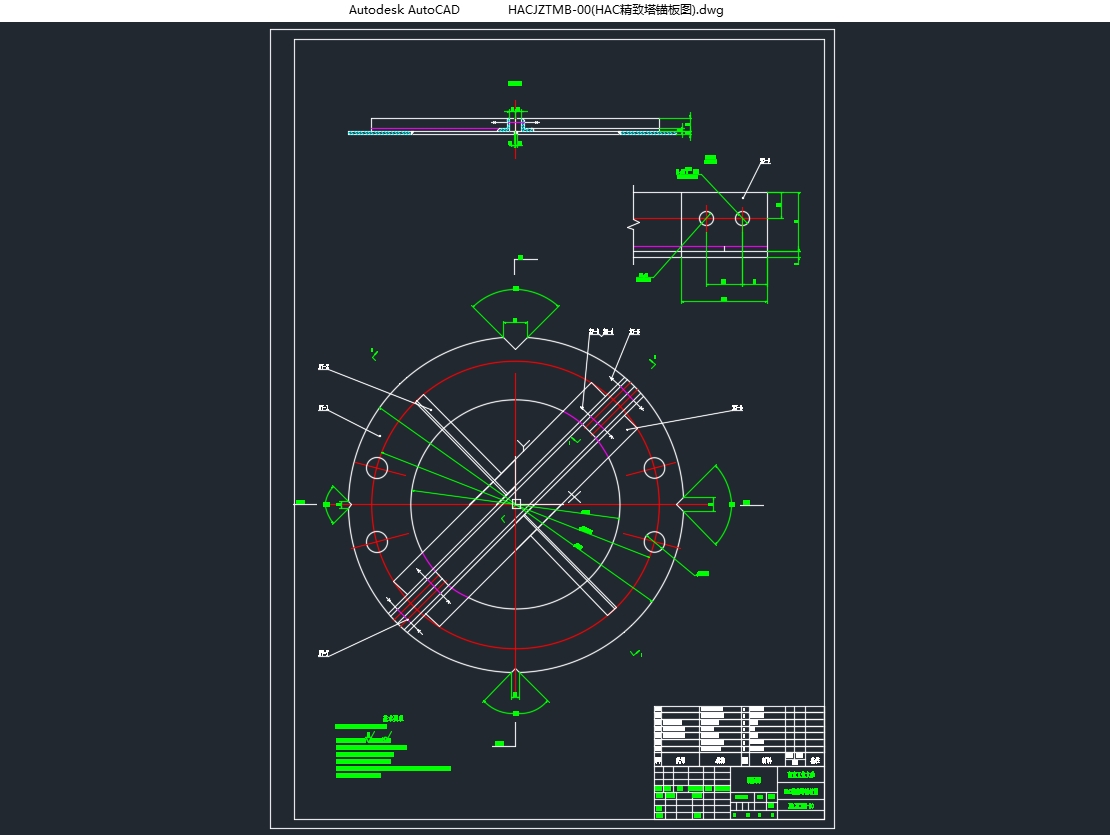Click the small square at the plate center

(x=516, y=504)
